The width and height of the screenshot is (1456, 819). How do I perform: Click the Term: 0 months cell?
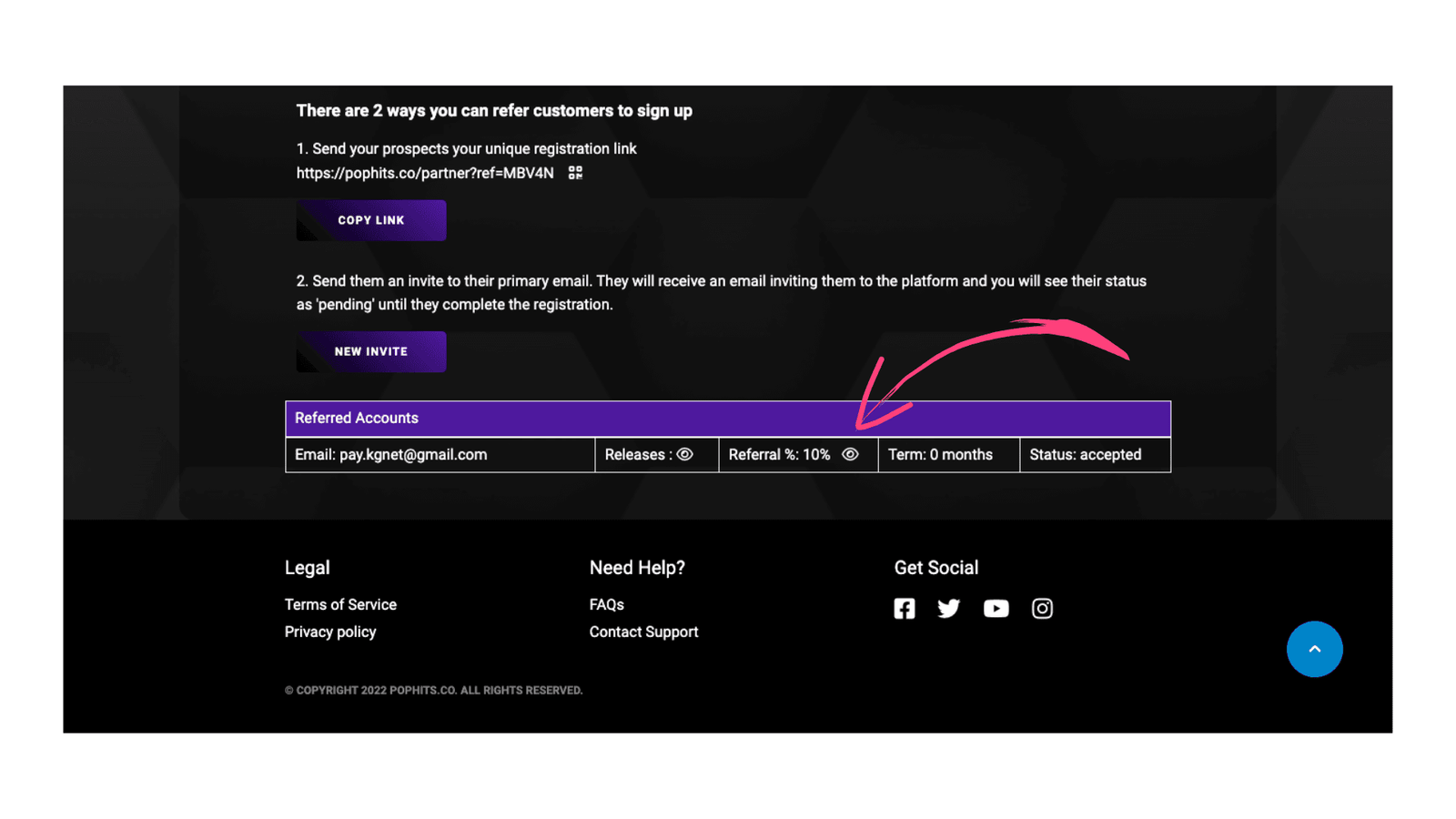click(x=949, y=454)
